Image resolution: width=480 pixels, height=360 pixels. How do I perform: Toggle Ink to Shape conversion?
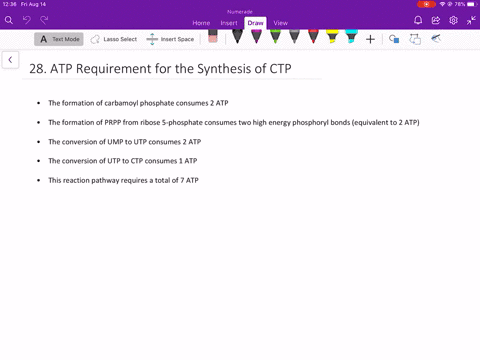point(415,39)
